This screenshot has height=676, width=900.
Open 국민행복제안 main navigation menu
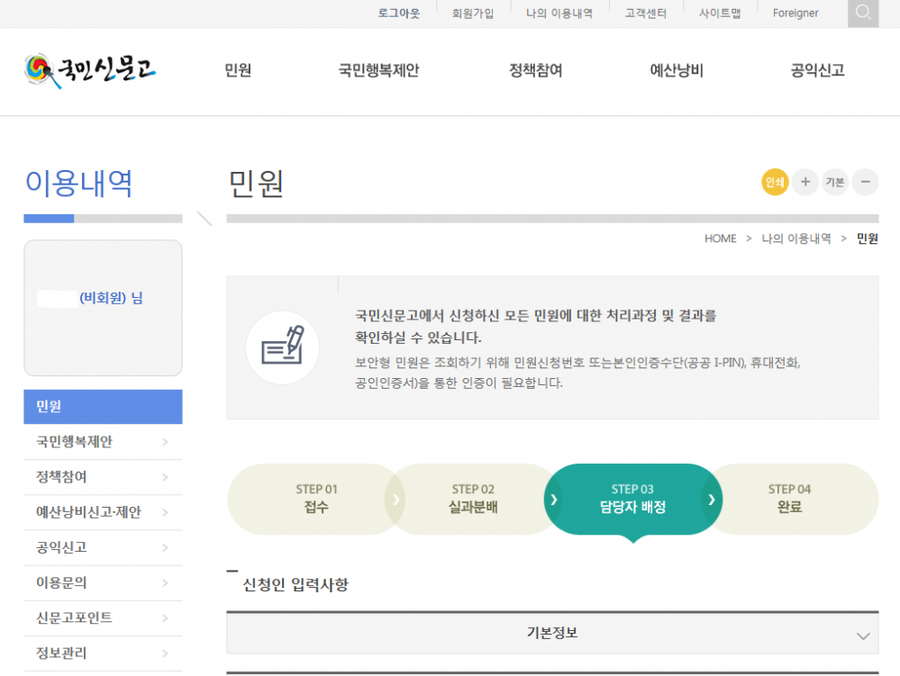click(x=379, y=70)
